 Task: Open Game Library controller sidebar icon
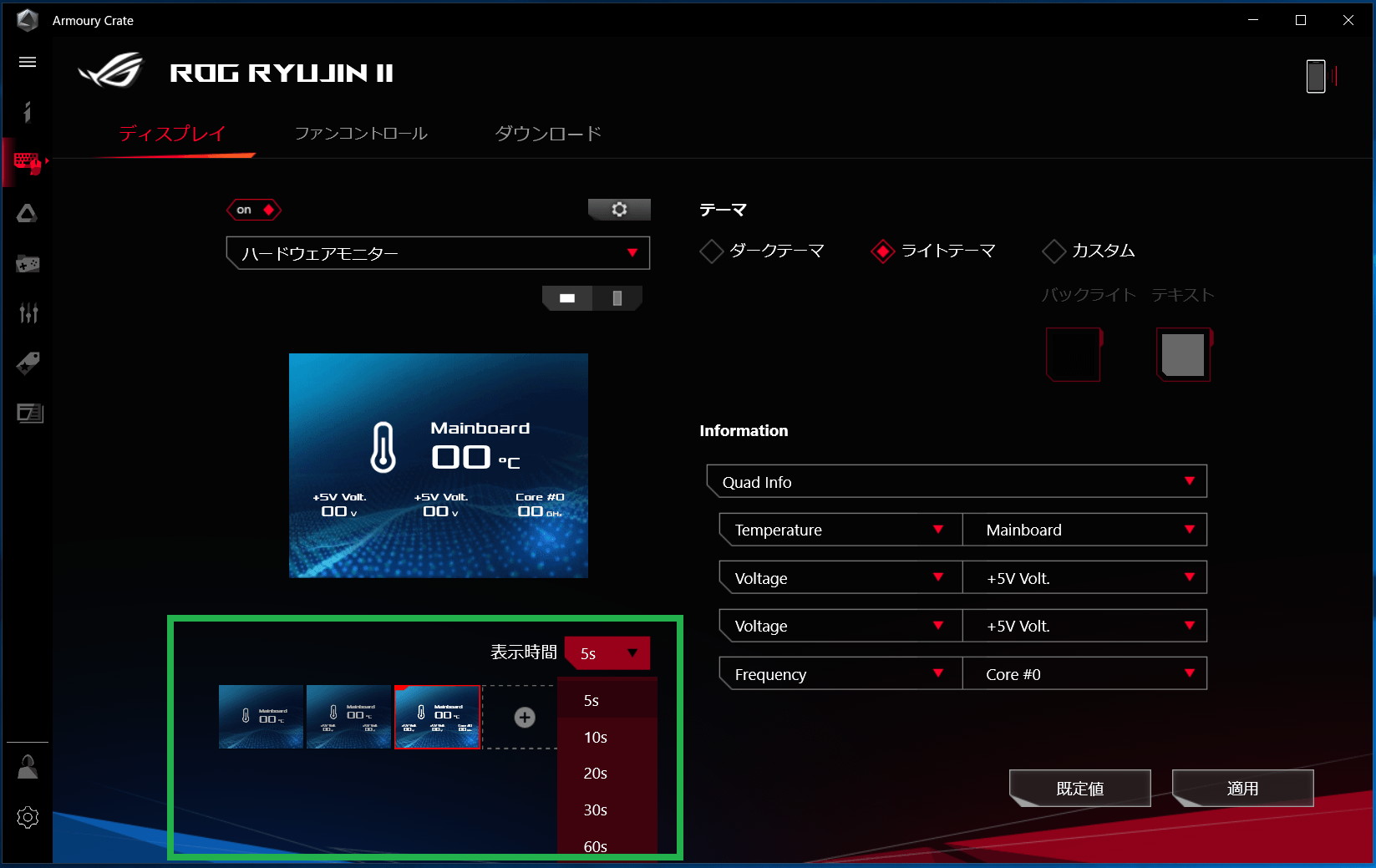pyautogui.click(x=28, y=264)
